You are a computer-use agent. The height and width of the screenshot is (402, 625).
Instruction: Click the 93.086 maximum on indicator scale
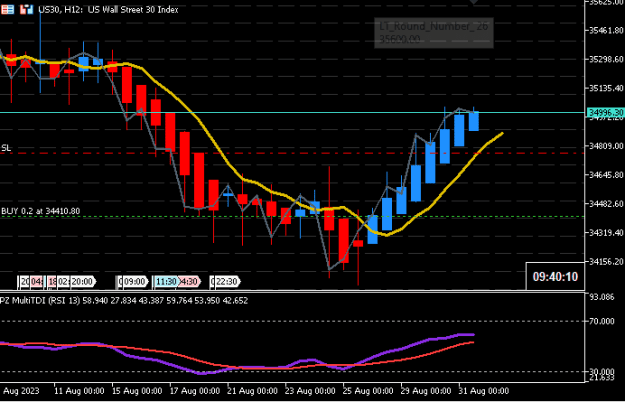(x=601, y=297)
